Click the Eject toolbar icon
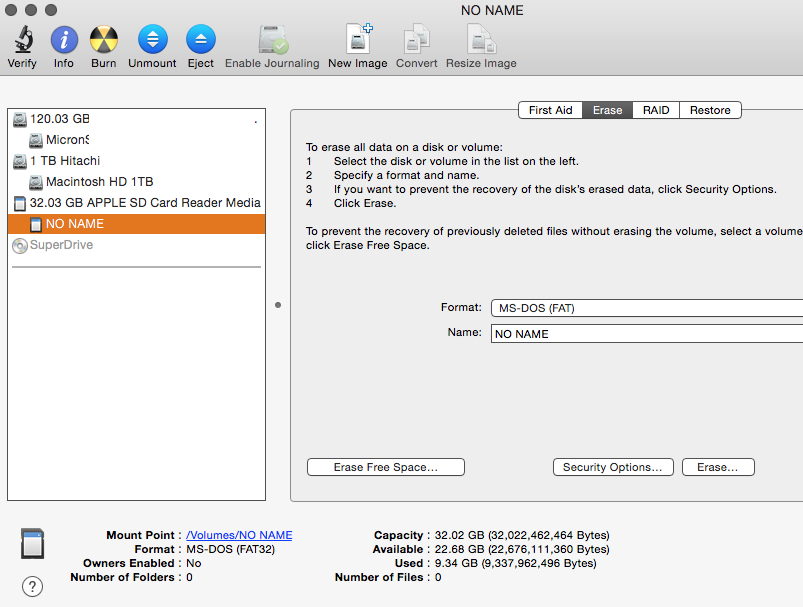Image resolution: width=803 pixels, height=607 pixels. click(x=201, y=39)
